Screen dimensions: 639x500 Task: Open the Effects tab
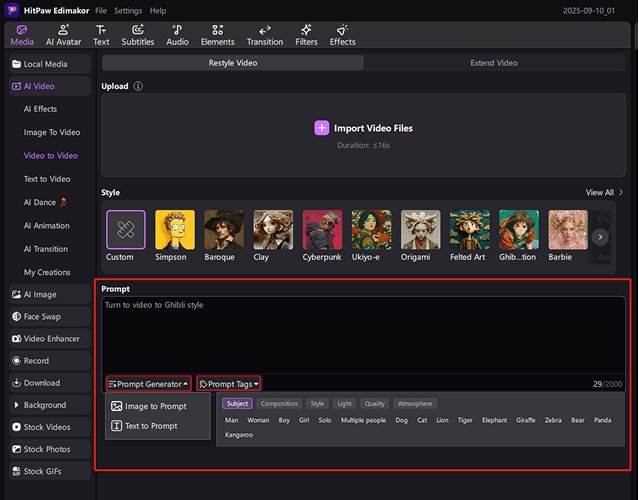point(342,35)
